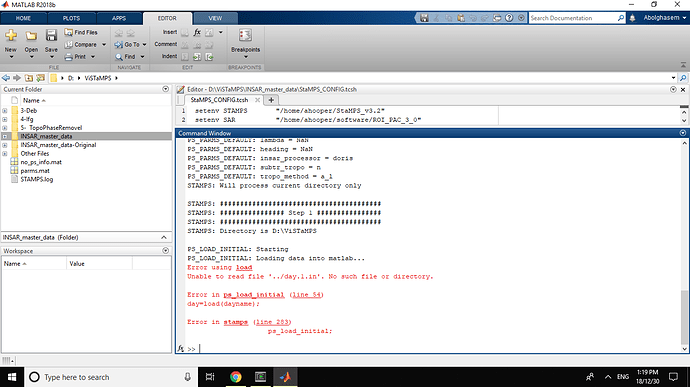Click the Search Documentation field
This screenshot has height=387, width=690.
tap(573, 18)
